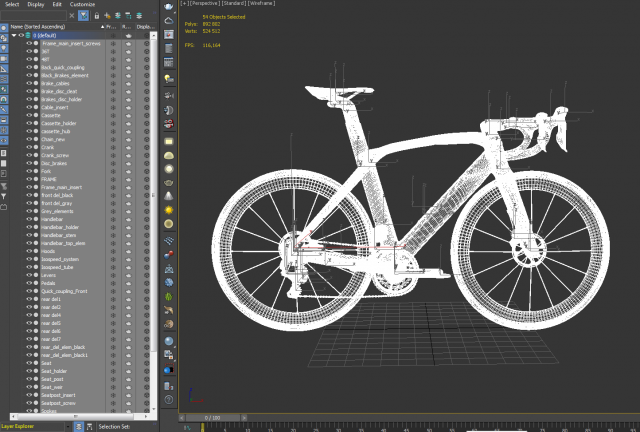Toggle display geometry filter icon in explorer sidebar

[x=4, y=28]
